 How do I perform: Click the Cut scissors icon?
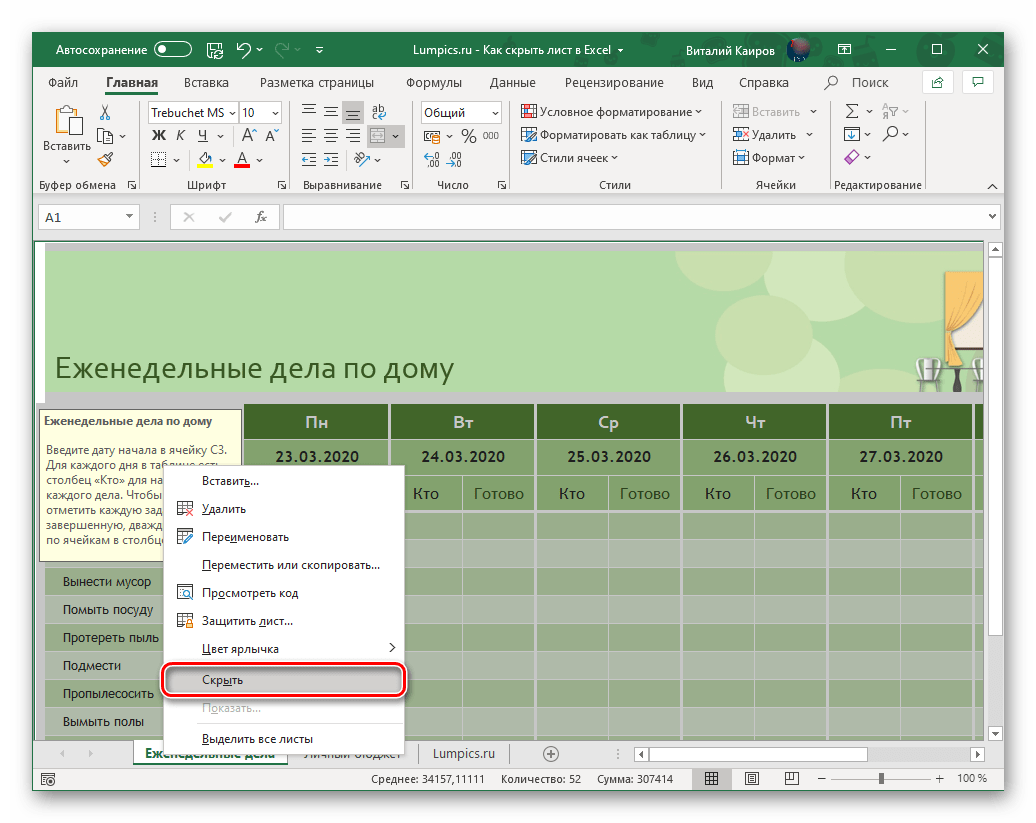click(x=105, y=112)
